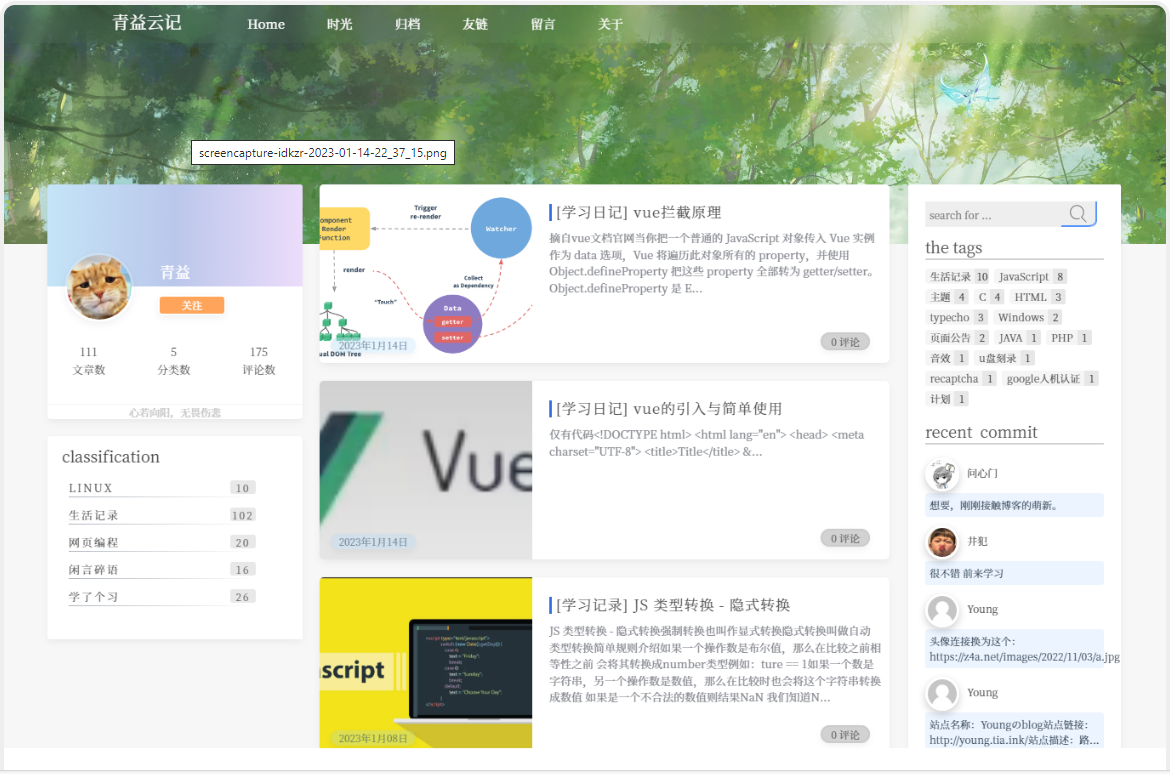Image resolution: width=1170 pixels, height=774 pixels.
Task: Click the date '2023年1月08日' label
Action: pos(373,738)
